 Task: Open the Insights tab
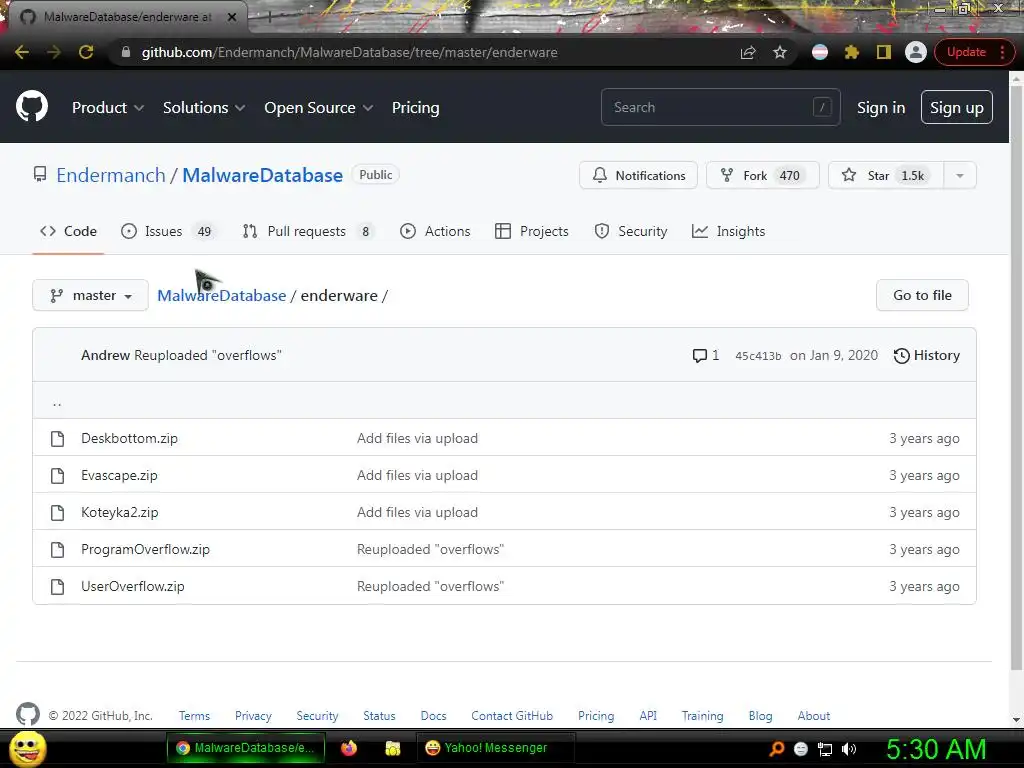click(x=728, y=231)
